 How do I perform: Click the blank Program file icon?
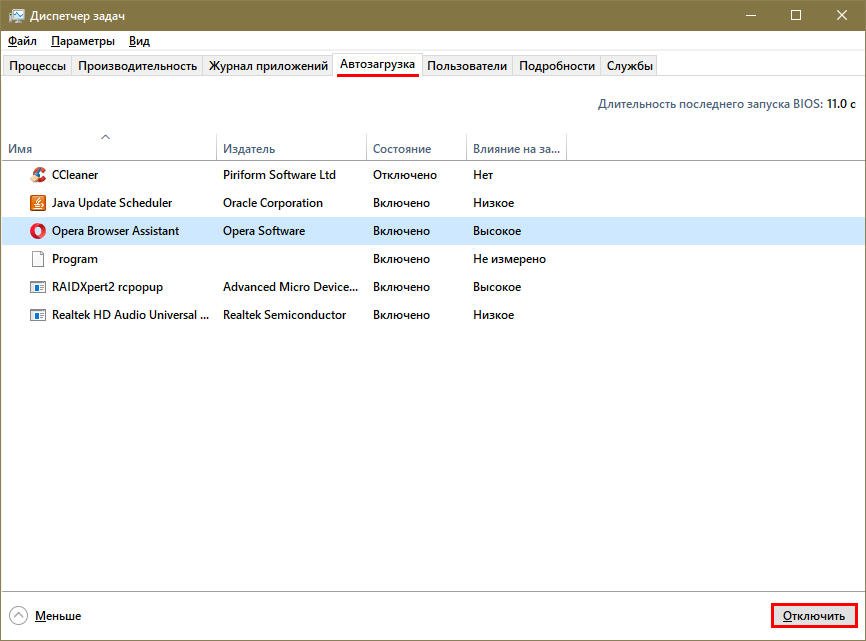(38, 259)
